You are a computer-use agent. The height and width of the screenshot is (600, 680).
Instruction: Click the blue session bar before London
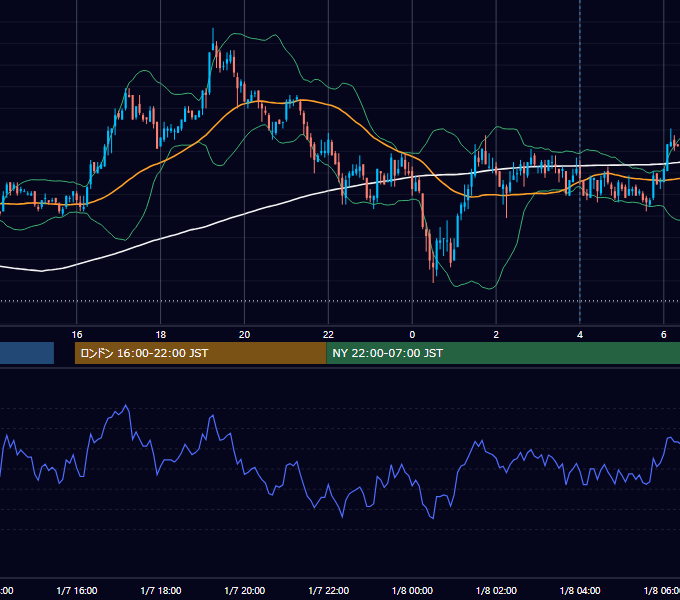27,353
